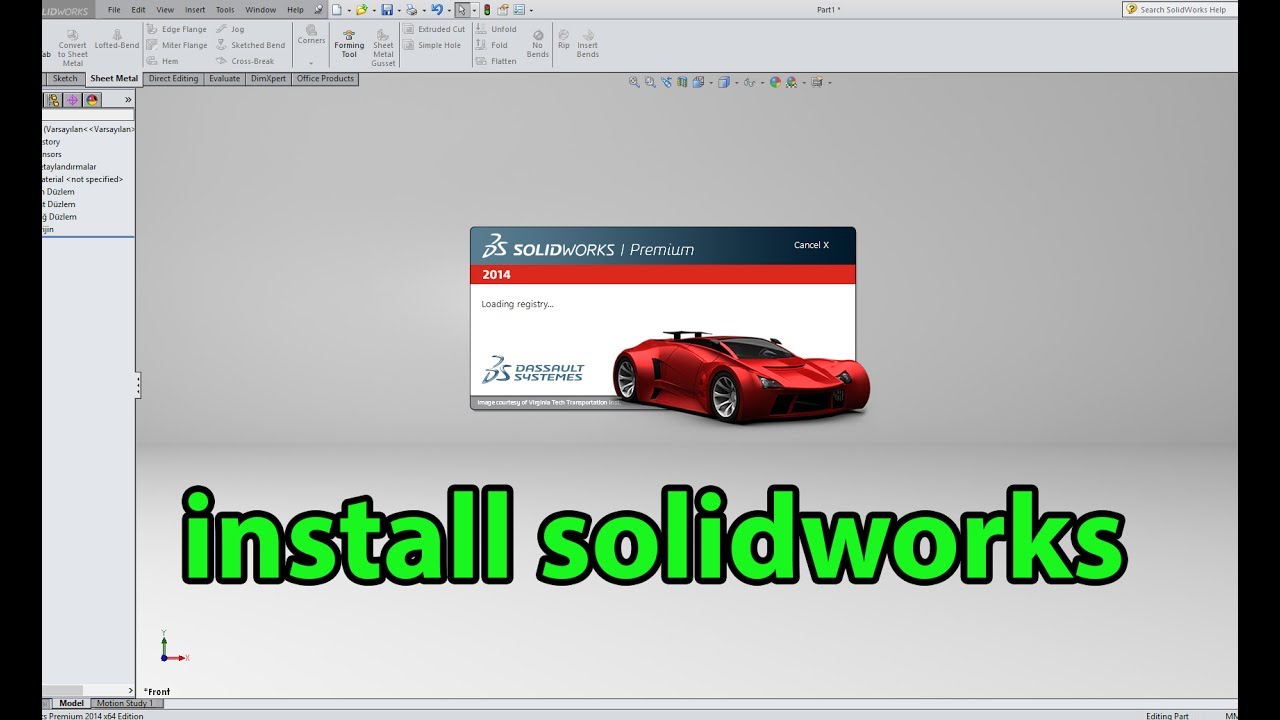The height and width of the screenshot is (720, 1280).
Task: Click the Sketched Bend tool
Action: coord(251,45)
